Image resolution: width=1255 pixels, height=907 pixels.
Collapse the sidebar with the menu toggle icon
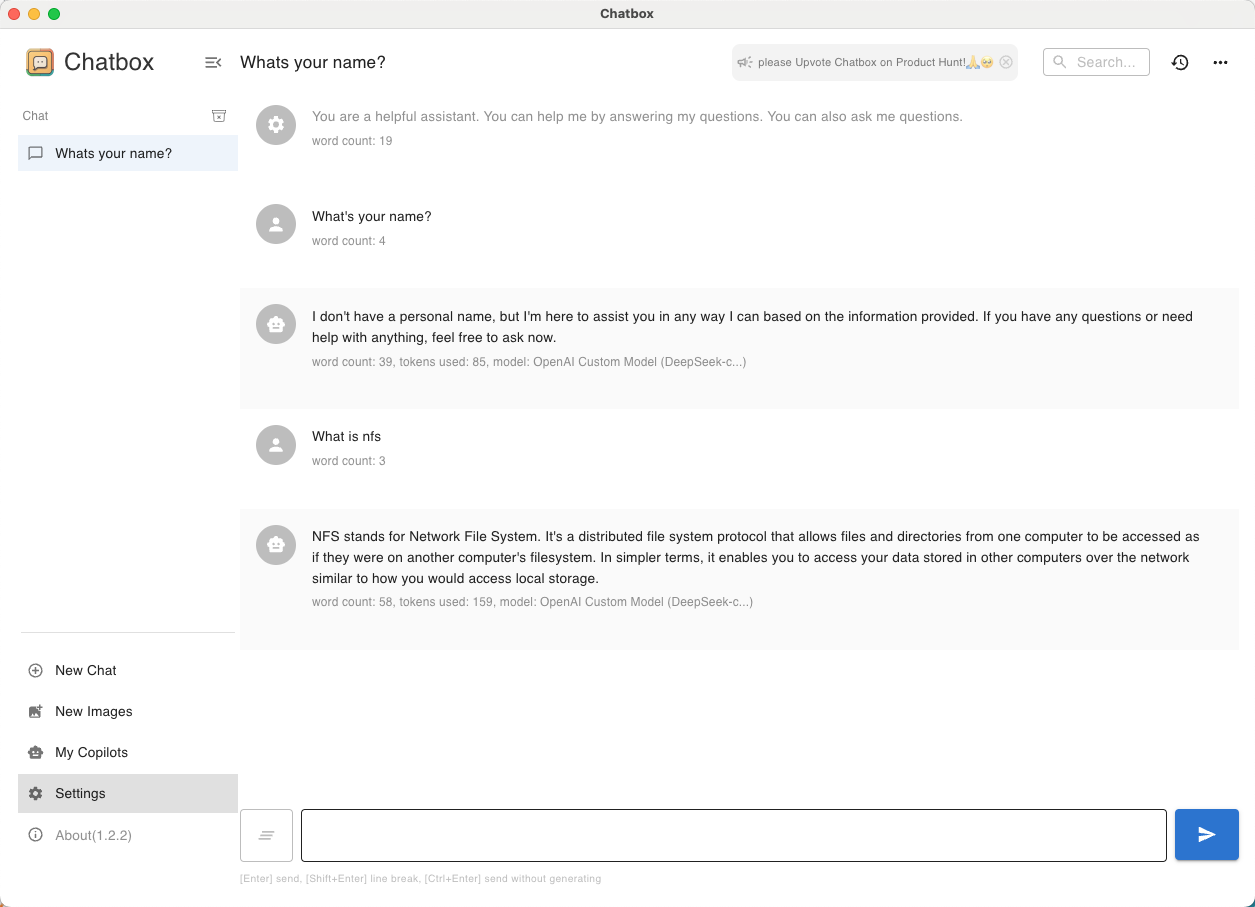[x=212, y=62]
